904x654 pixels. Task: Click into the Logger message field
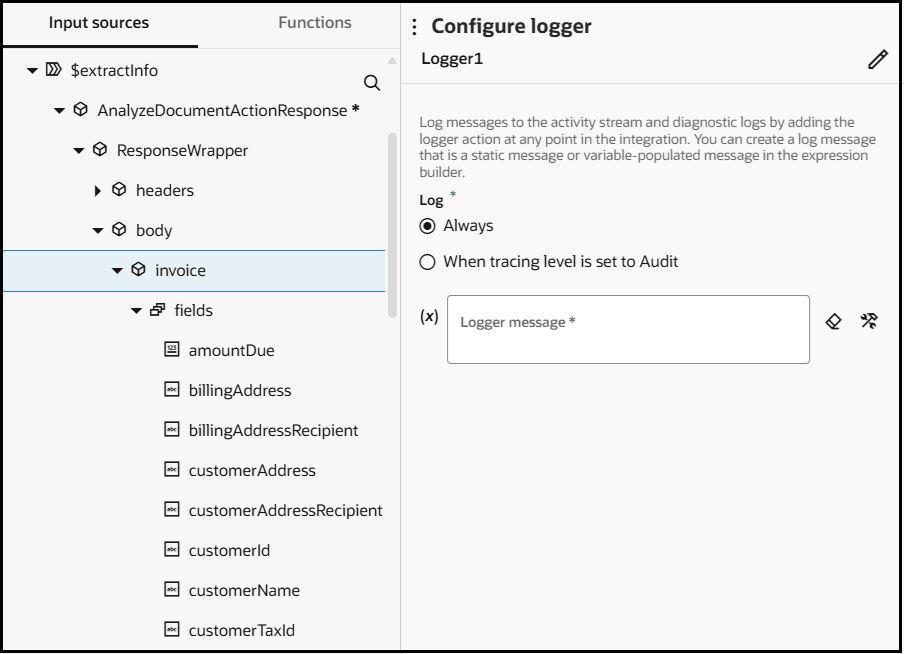click(x=628, y=329)
